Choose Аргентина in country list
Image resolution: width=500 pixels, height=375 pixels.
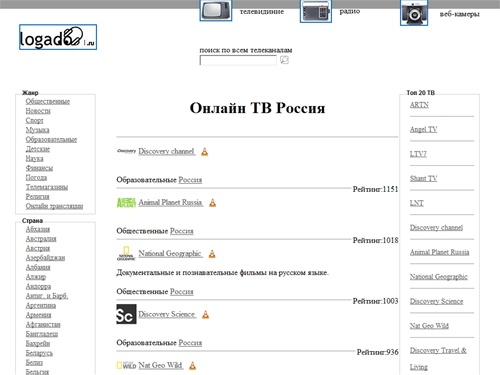[41, 305]
